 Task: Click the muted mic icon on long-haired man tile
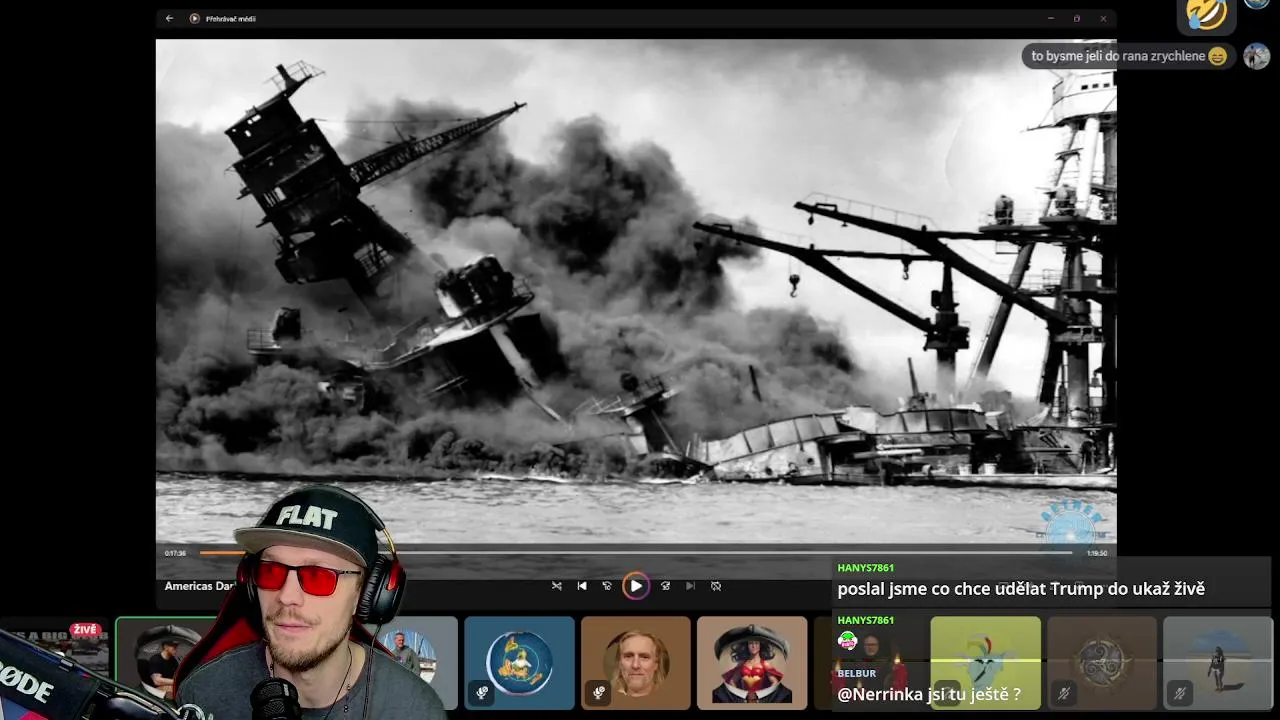[x=598, y=692]
